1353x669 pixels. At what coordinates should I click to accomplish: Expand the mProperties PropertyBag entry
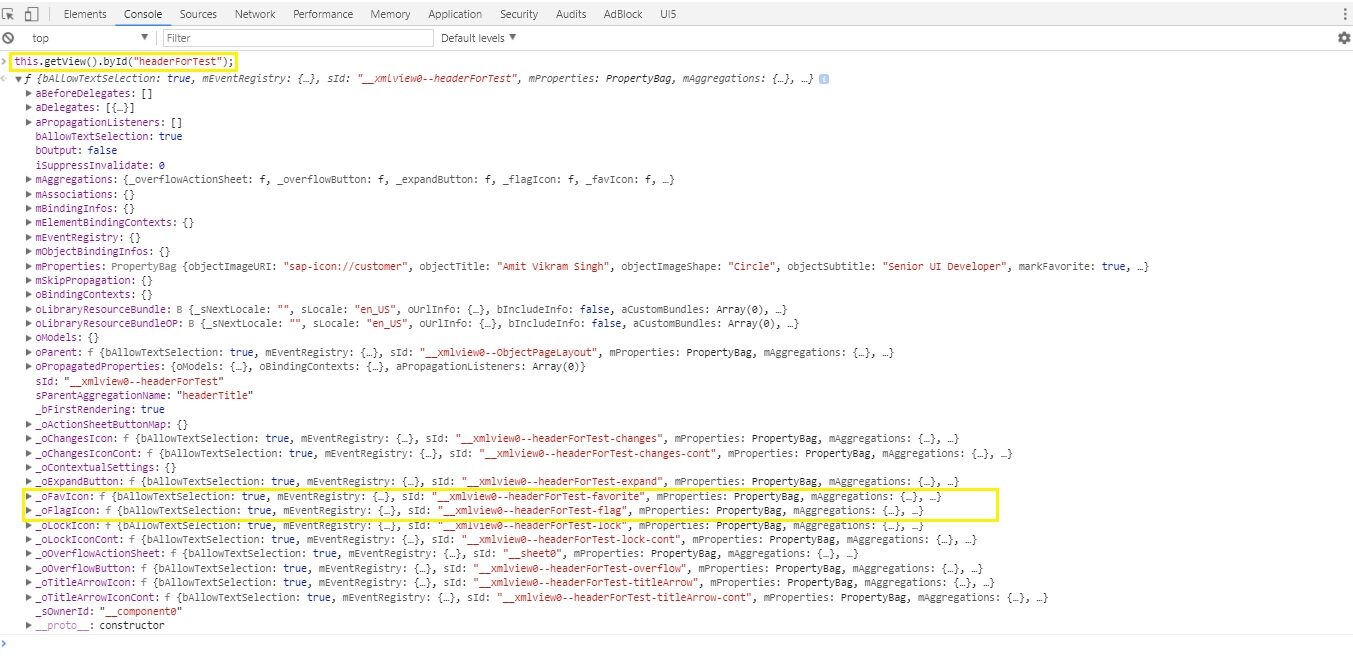(x=29, y=266)
